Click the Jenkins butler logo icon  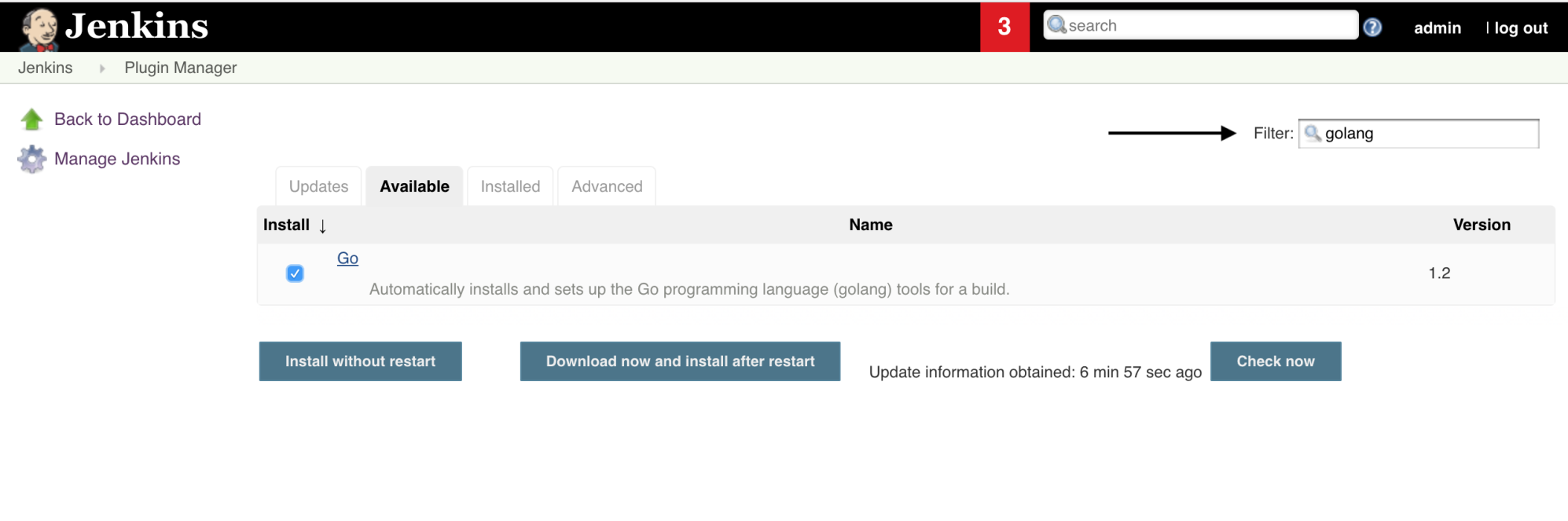tap(39, 29)
